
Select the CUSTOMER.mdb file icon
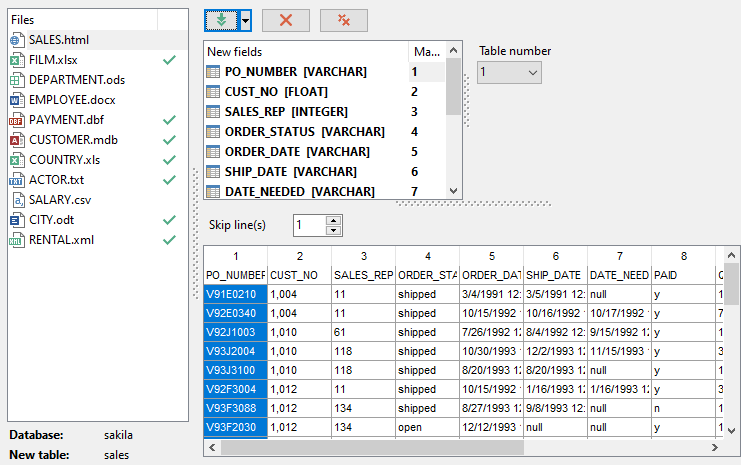(16, 140)
